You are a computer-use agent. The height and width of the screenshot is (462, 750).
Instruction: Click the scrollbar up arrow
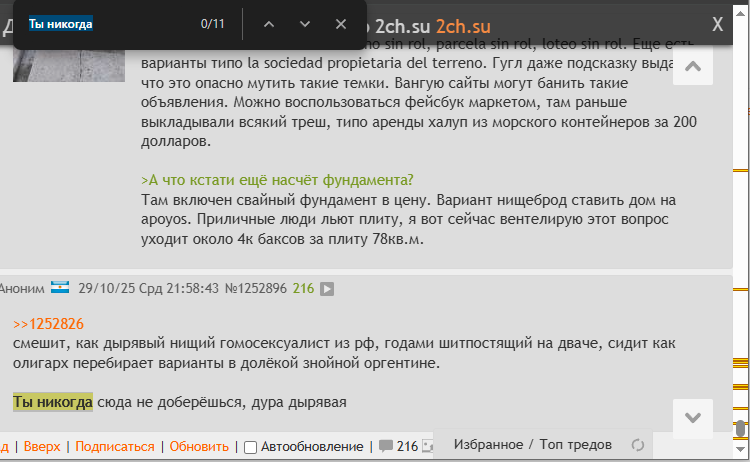[740, 13]
